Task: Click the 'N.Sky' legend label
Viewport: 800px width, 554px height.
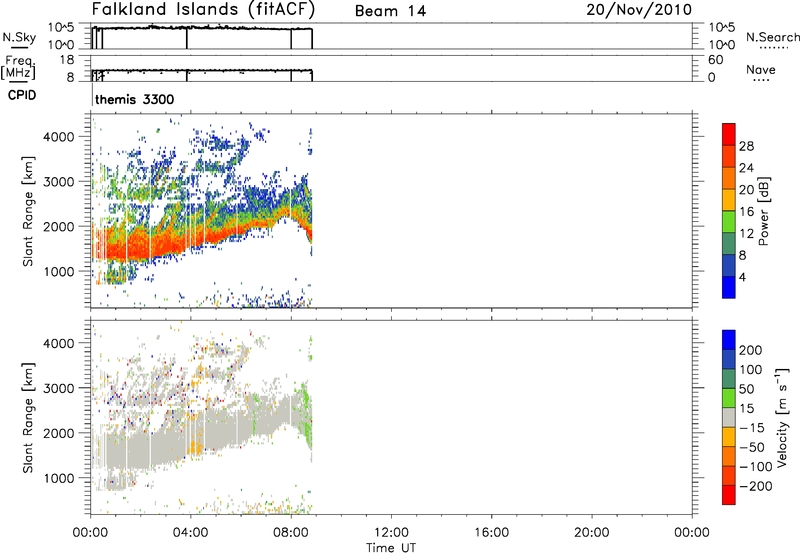Action: tap(19, 37)
